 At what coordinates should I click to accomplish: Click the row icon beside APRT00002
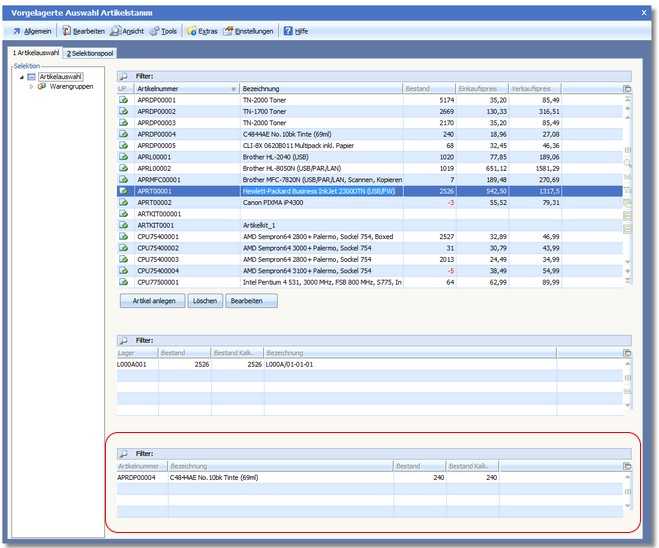(x=124, y=202)
